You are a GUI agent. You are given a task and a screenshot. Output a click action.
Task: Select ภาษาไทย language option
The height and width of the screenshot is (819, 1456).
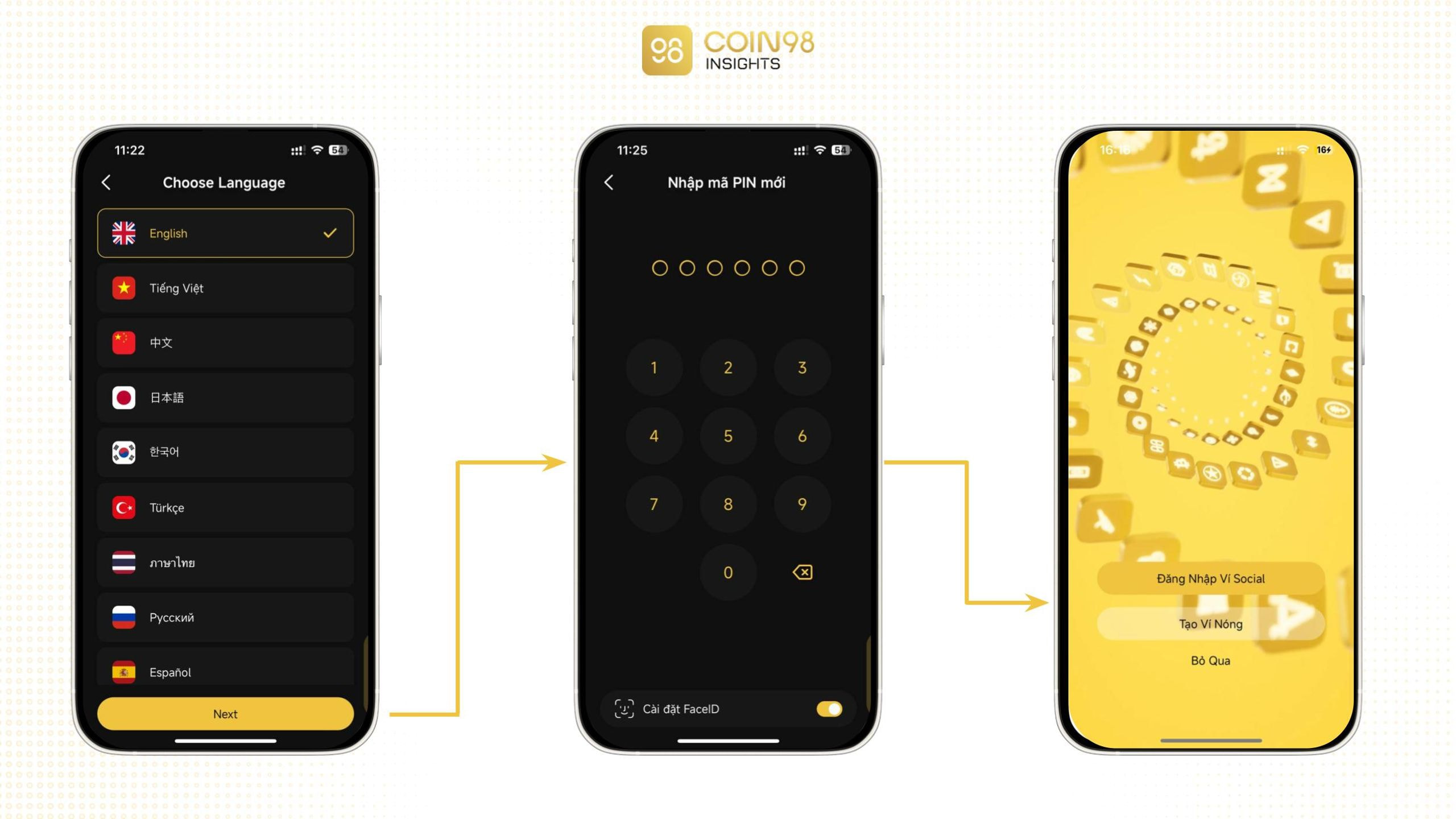225,562
